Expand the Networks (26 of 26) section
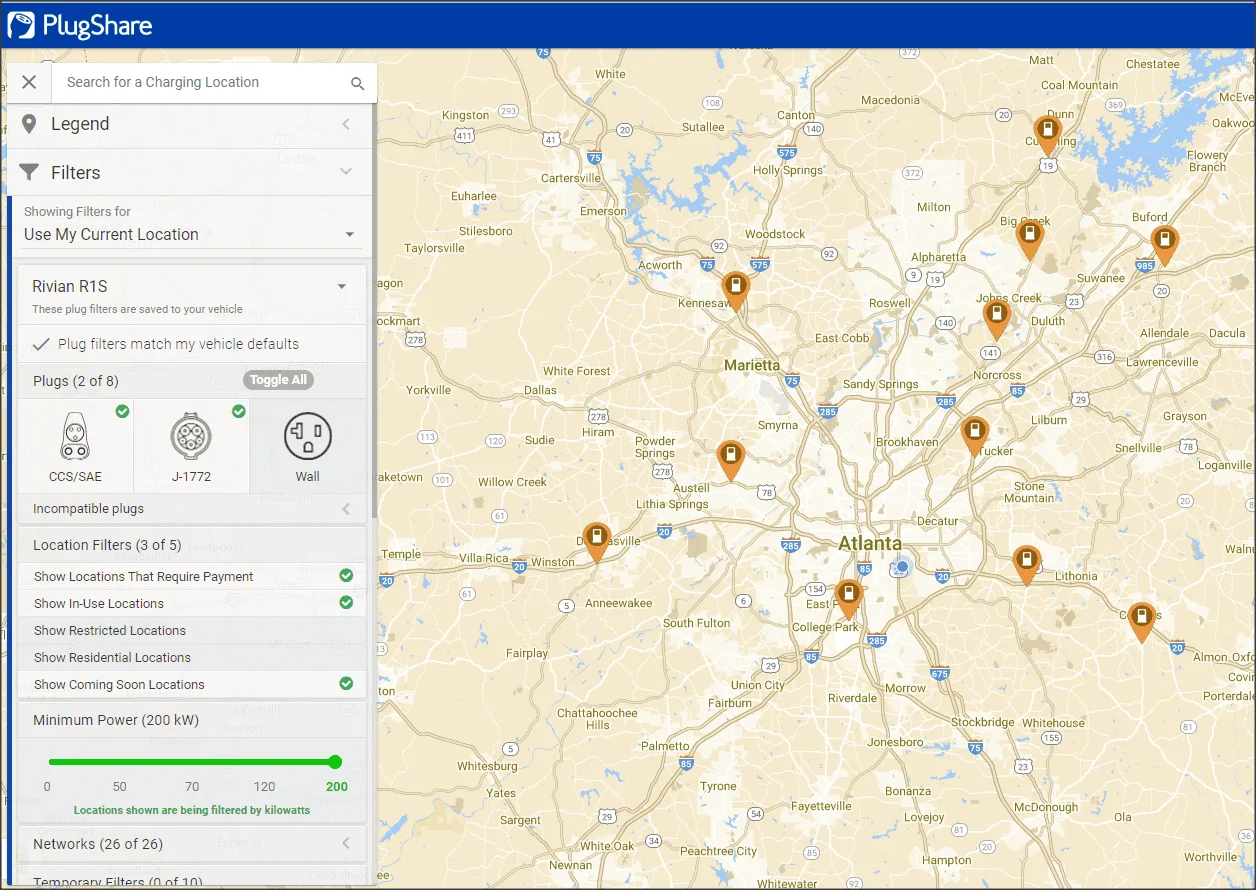Image resolution: width=1256 pixels, height=890 pixels. click(x=192, y=844)
